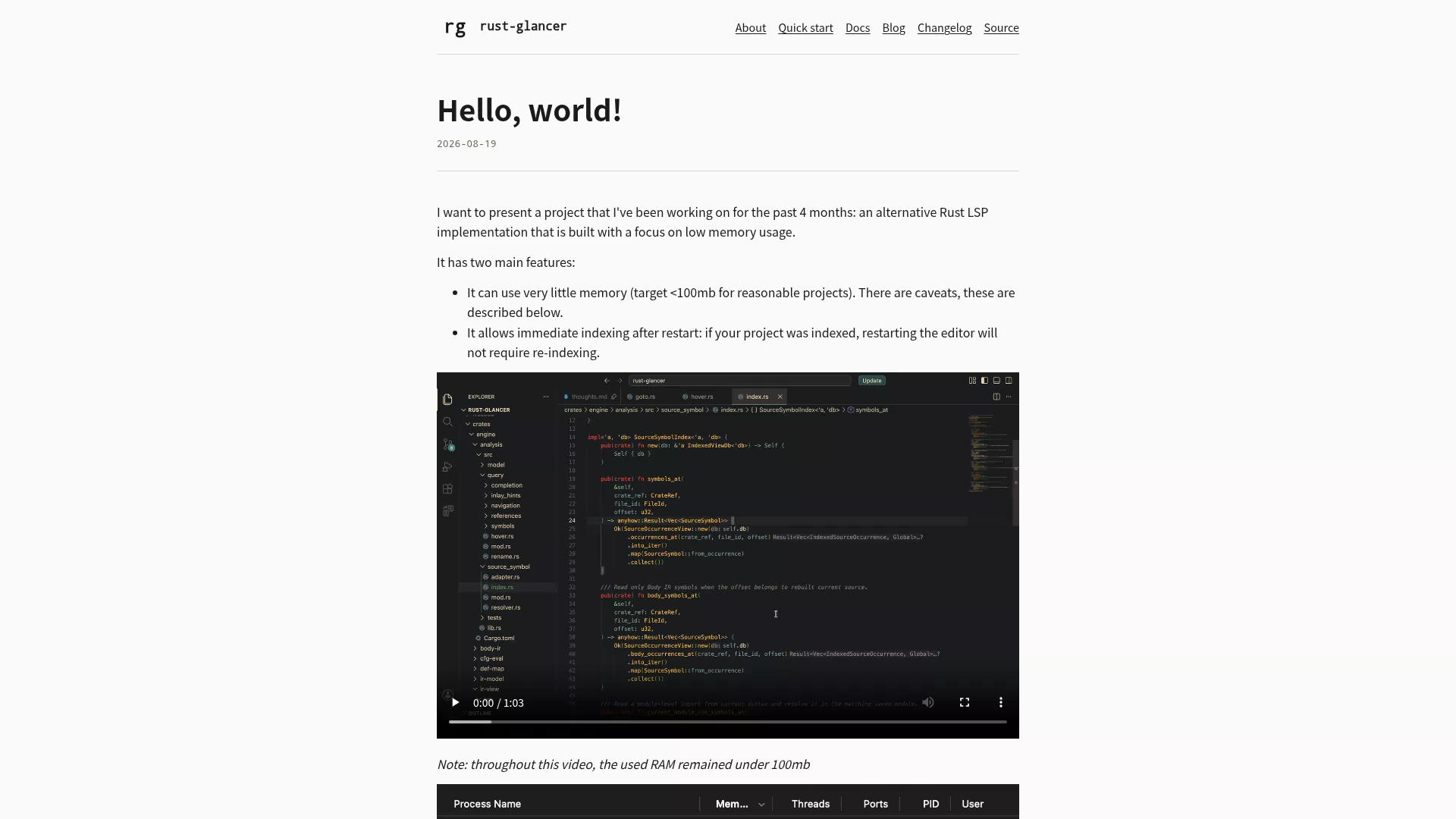
Task: Click the Ports column header
Action: pyautogui.click(x=876, y=804)
